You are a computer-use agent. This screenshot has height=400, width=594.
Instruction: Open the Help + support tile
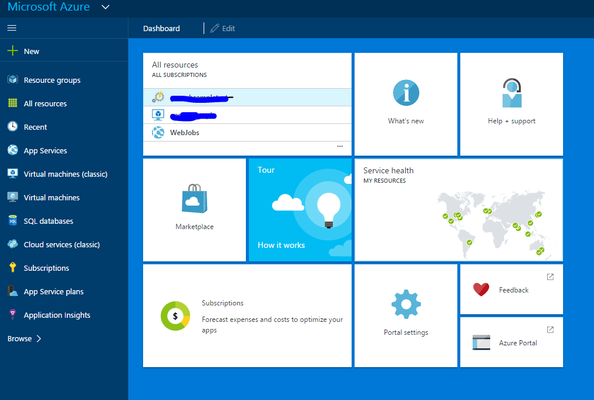[x=511, y=104]
